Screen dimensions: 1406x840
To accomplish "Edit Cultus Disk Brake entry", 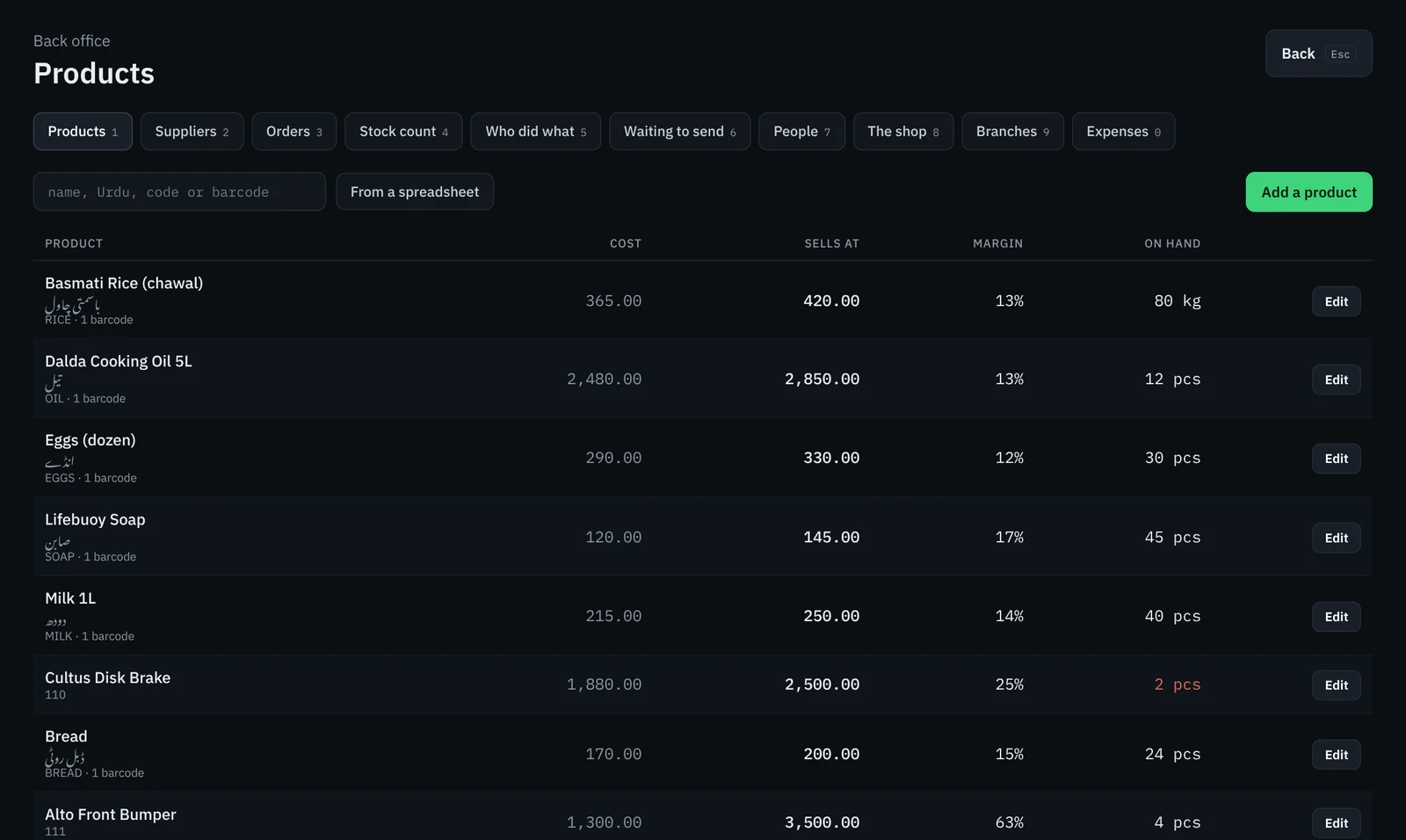I will 1336,685.
